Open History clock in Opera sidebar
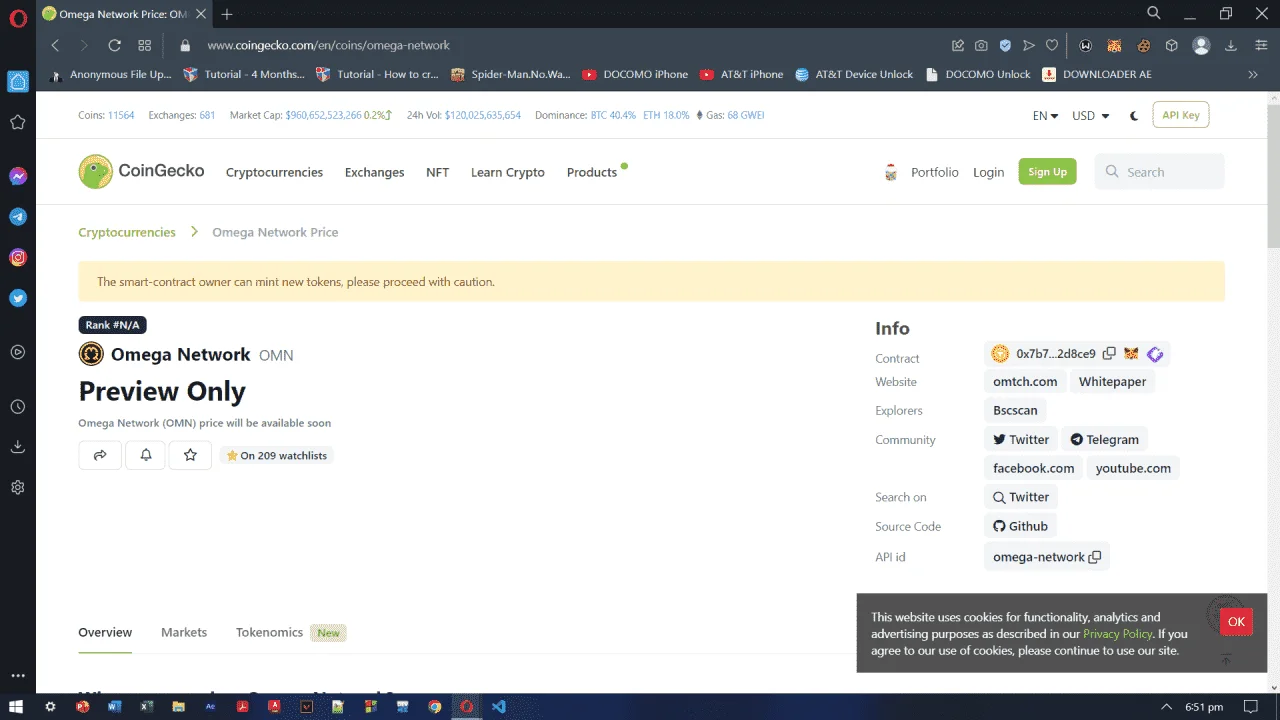This screenshot has width=1280, height=720. [x=18, y=407]
